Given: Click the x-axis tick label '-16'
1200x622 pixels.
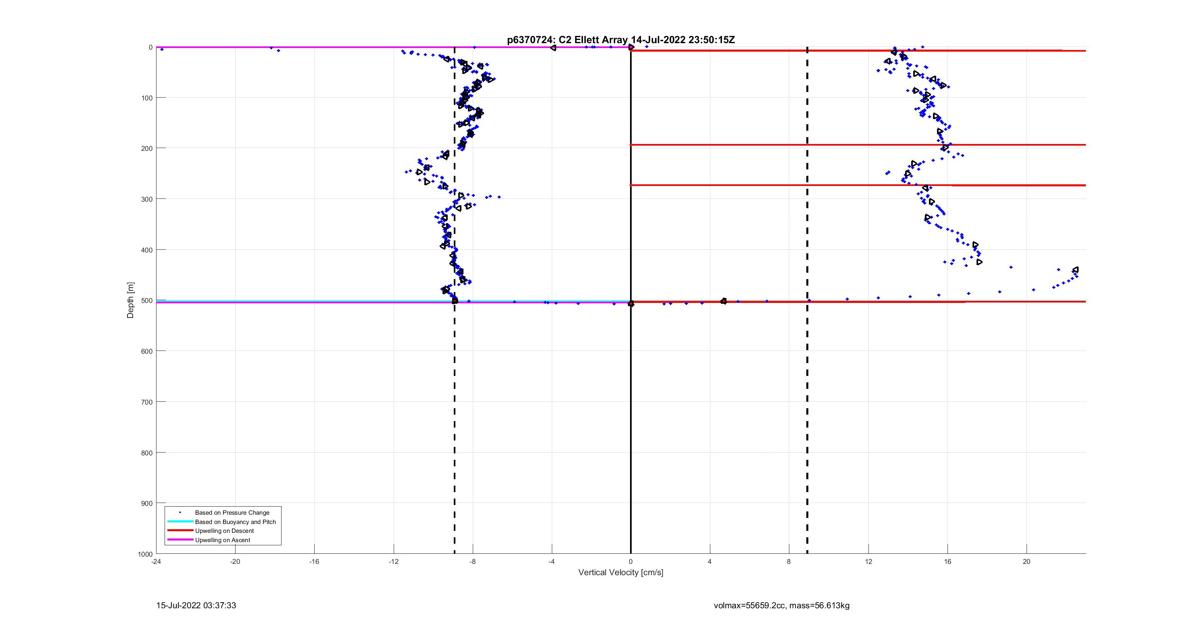Looking at the screenshot, I should [x=314, y=561].
